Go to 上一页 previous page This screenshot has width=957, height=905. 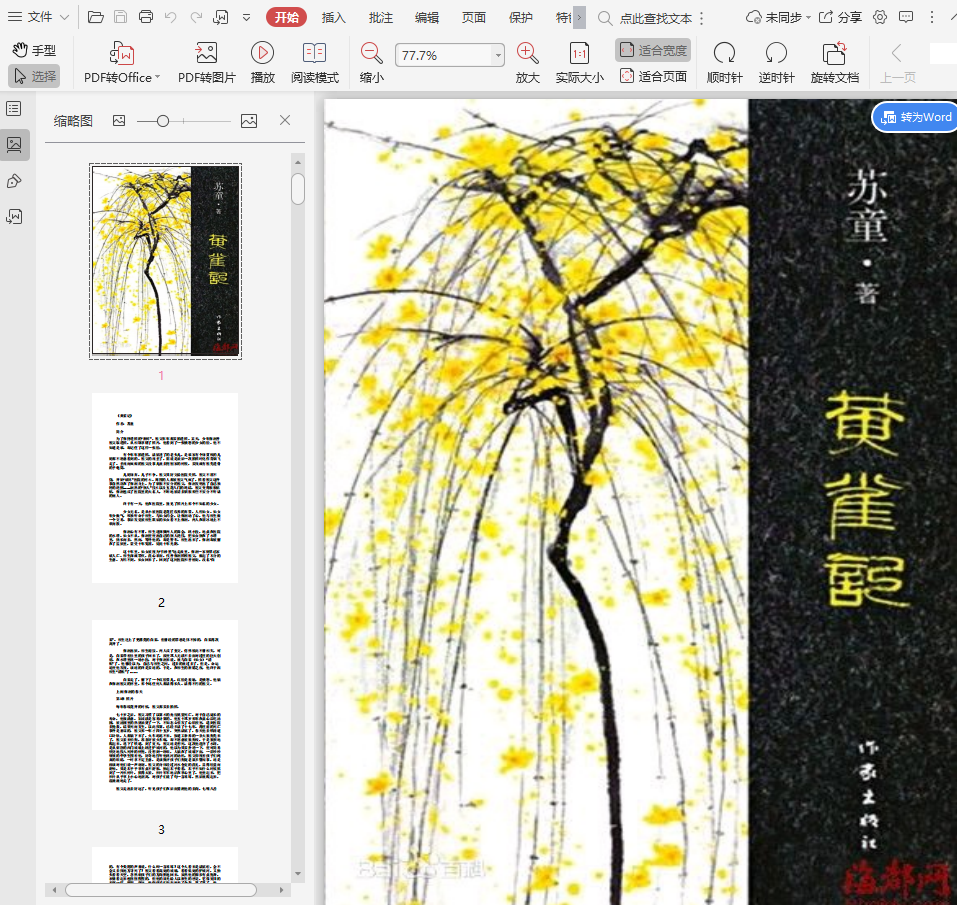tap(897, 62)
